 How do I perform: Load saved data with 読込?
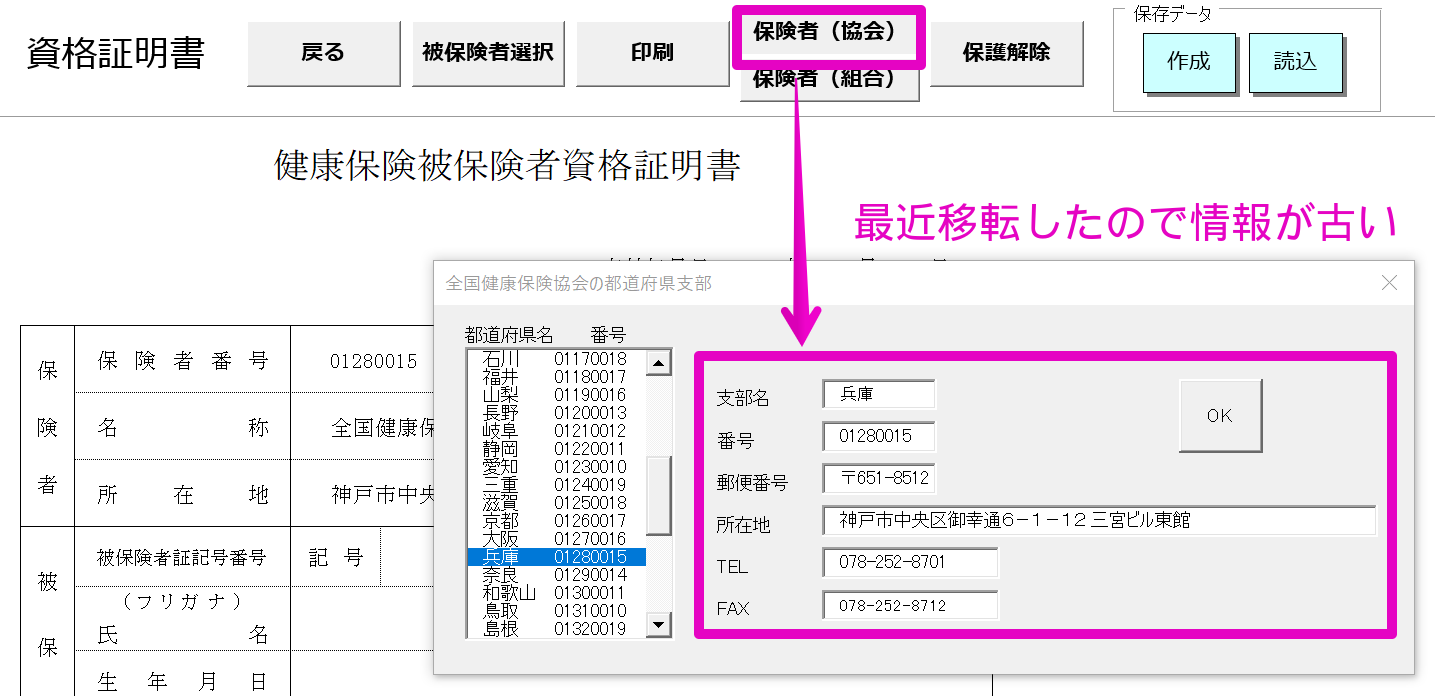1295,62
